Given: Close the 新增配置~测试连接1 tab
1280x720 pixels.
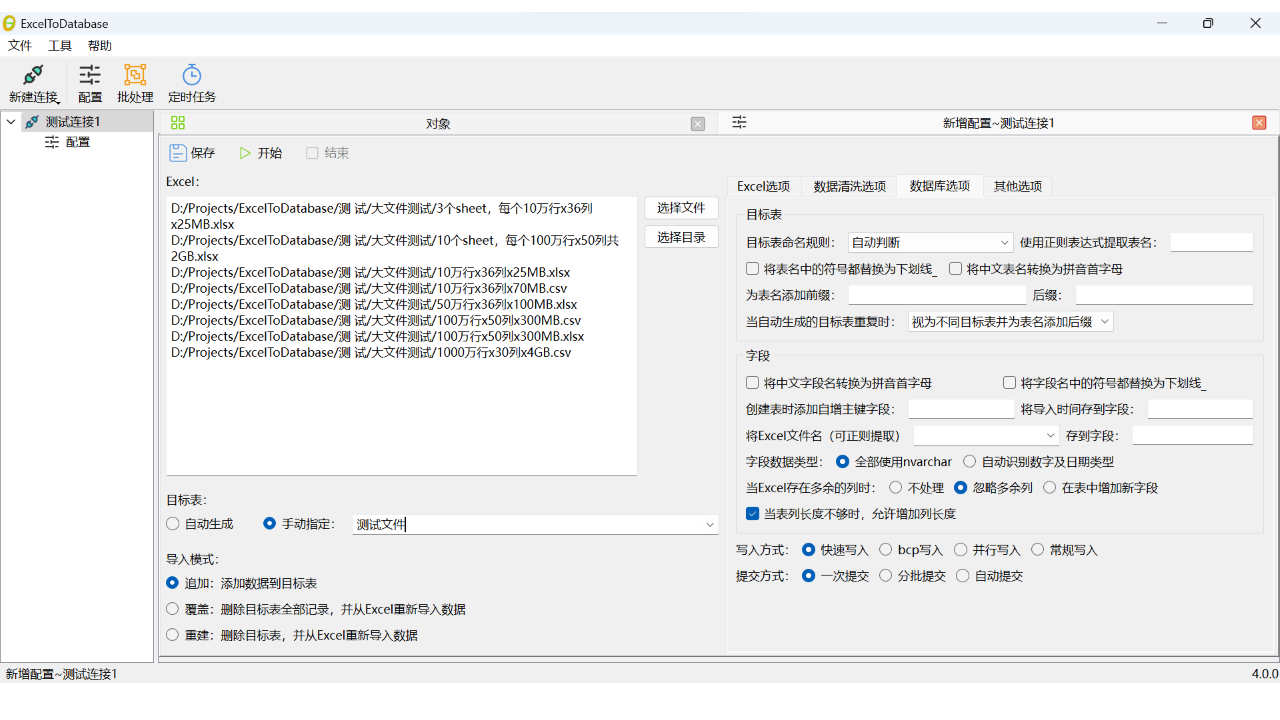Looking at the screenshot, I should [x=1259, y=123].
